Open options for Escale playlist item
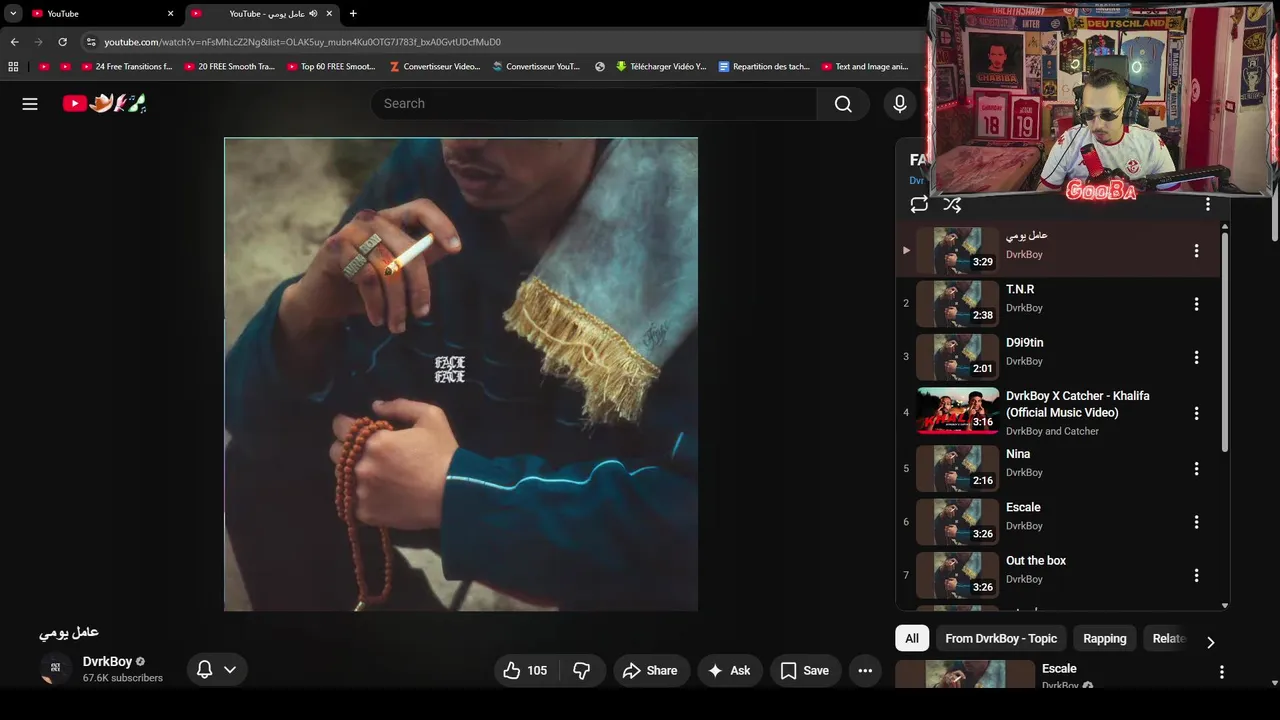Image resolution: width=1280 pixels, height=720 pixels. 1196,522
